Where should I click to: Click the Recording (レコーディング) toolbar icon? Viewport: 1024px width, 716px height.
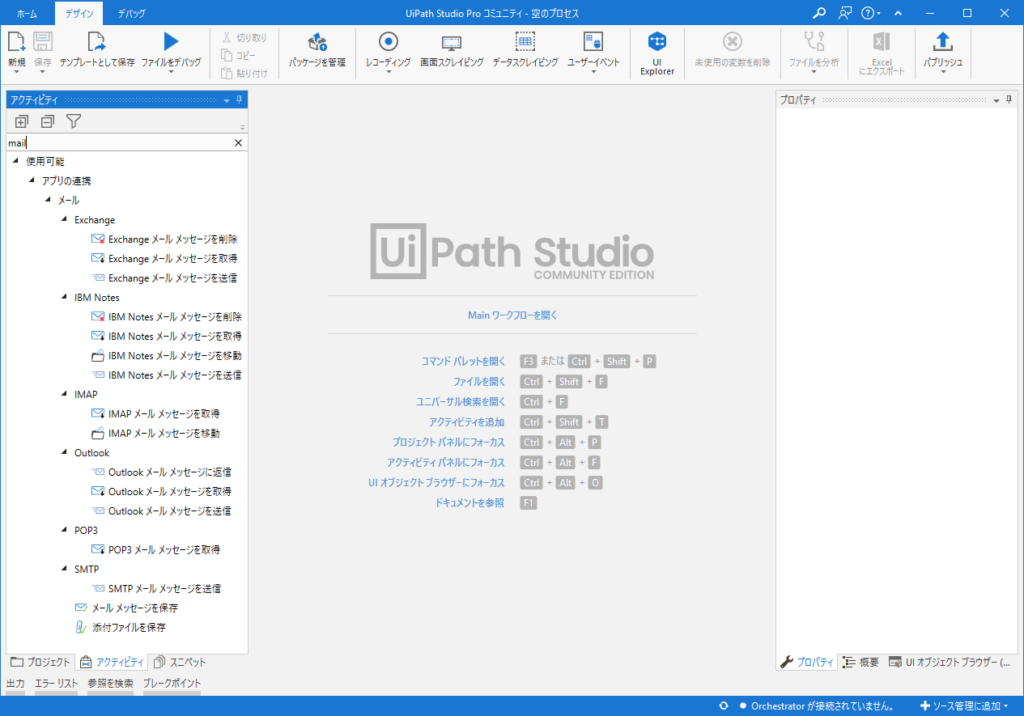tap(388, 42)
